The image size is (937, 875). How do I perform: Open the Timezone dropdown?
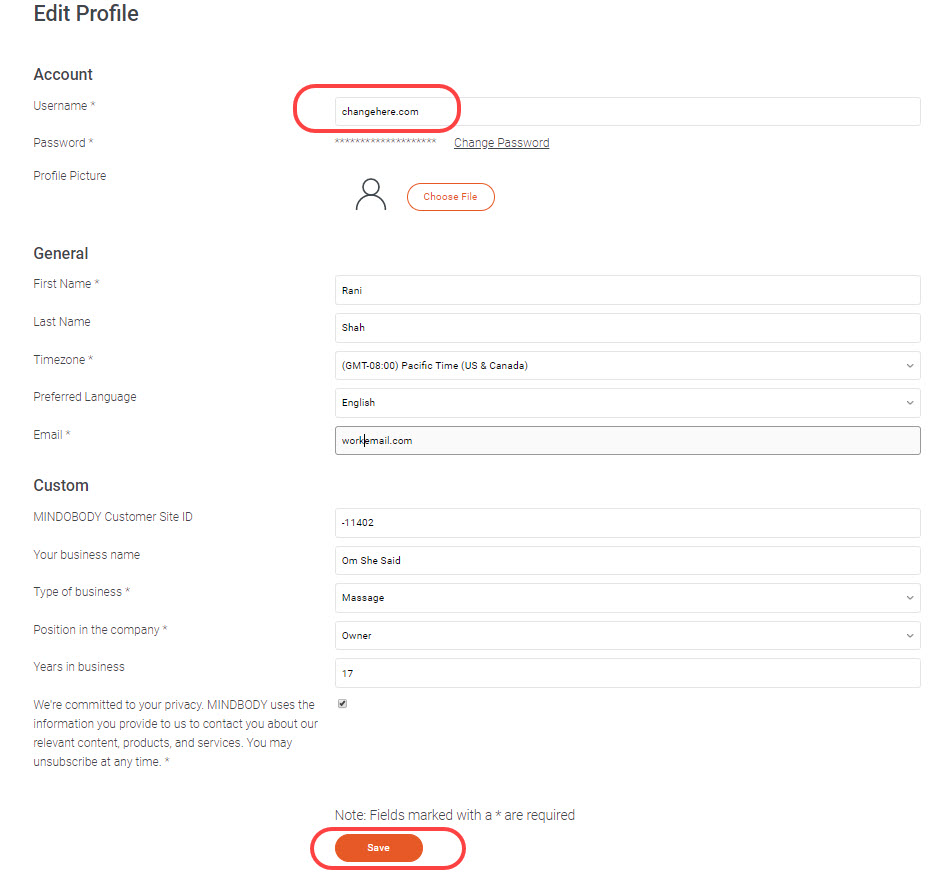(x=626, y=366)
